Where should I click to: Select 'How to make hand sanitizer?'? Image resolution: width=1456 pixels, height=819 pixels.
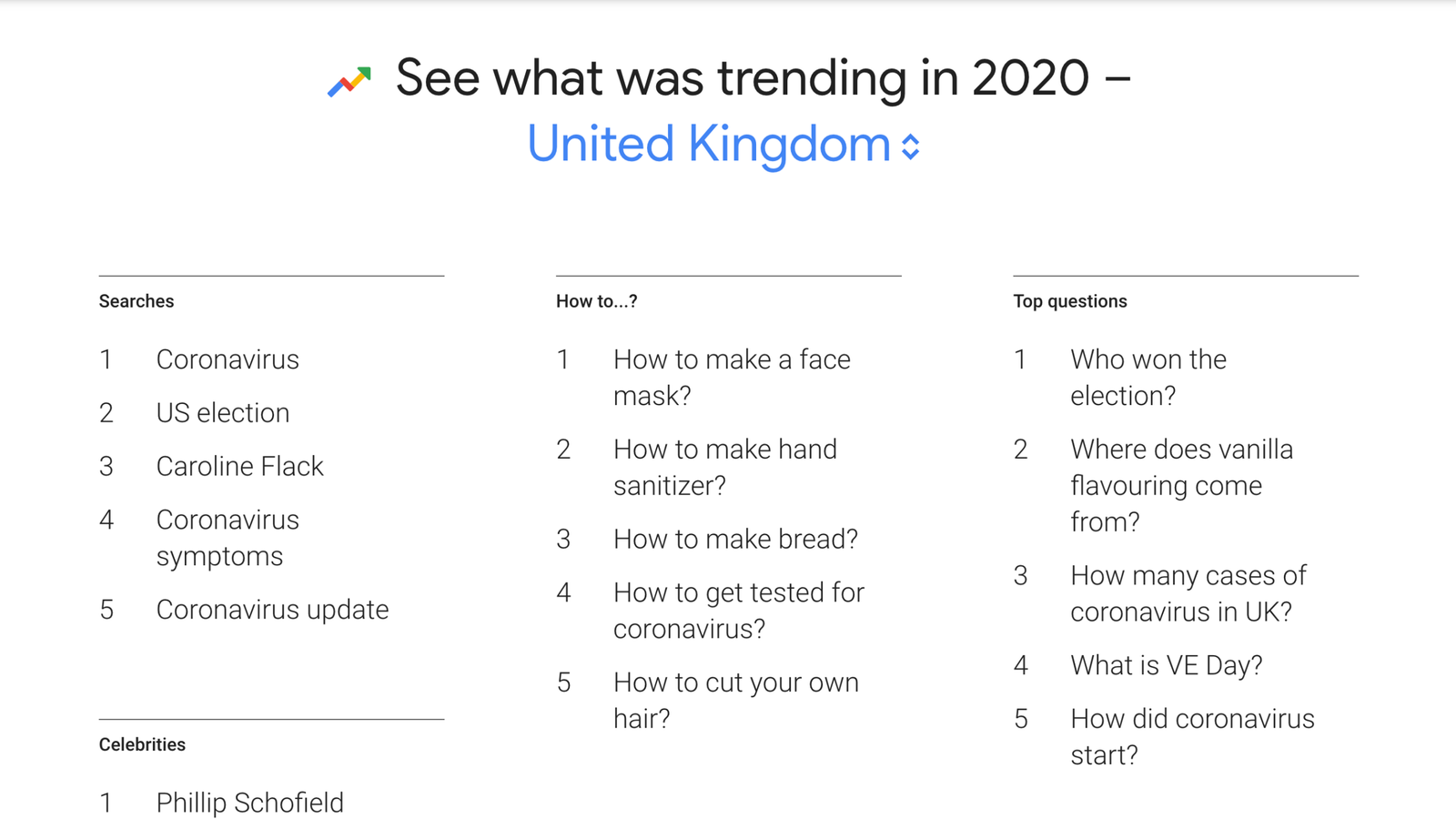tap(725, 467)
